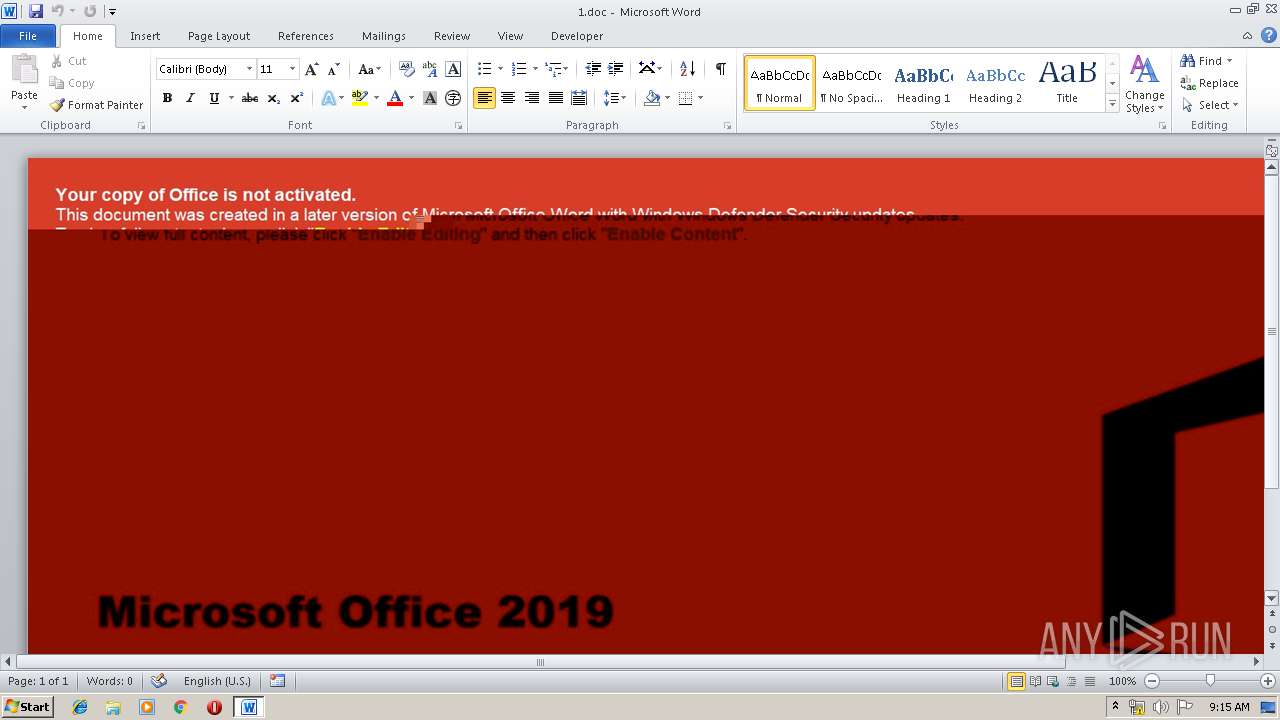Click the zoom slider handle
This screenshot has height=720, width=1280.
(x=1210, y=681)
